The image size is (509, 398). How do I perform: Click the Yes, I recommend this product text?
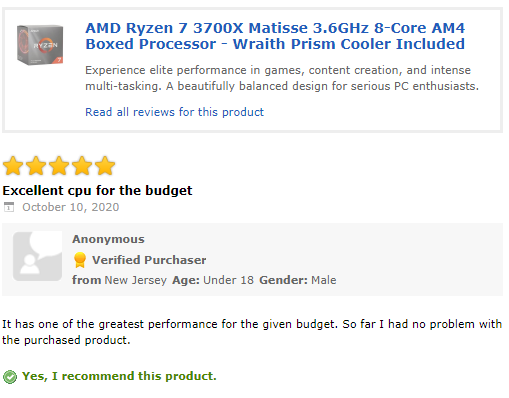[x=119, y=376]
